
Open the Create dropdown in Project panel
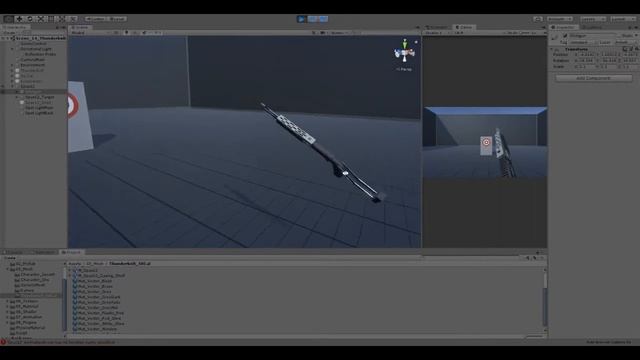tap(11, 258)
